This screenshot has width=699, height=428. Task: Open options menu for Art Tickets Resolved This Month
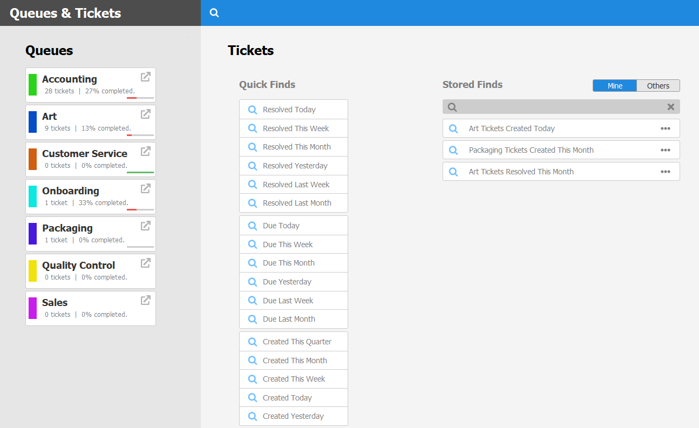(x=666, y=172)
